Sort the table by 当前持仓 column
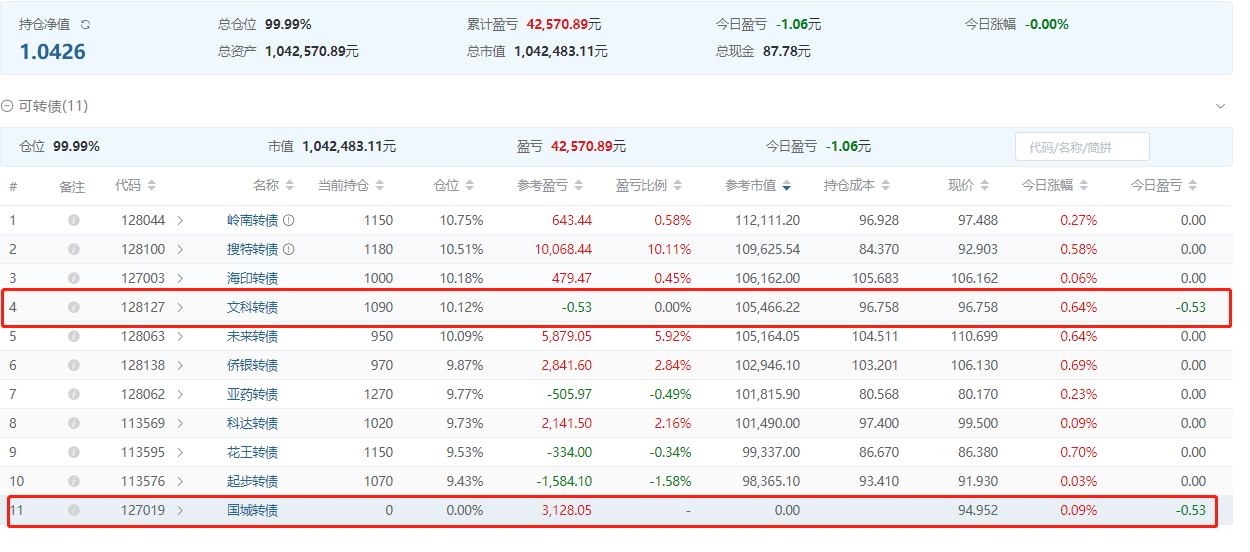The width and height of the screenshot is (1250, 552). click(380, 185)
